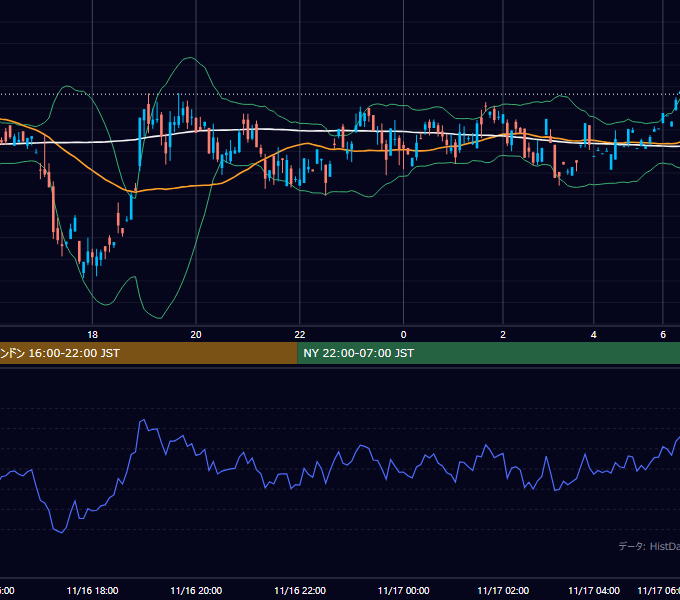Click the 11/16 22:00 date label
The height and width of the screenshot is (600, 680).
pos(300,590)
